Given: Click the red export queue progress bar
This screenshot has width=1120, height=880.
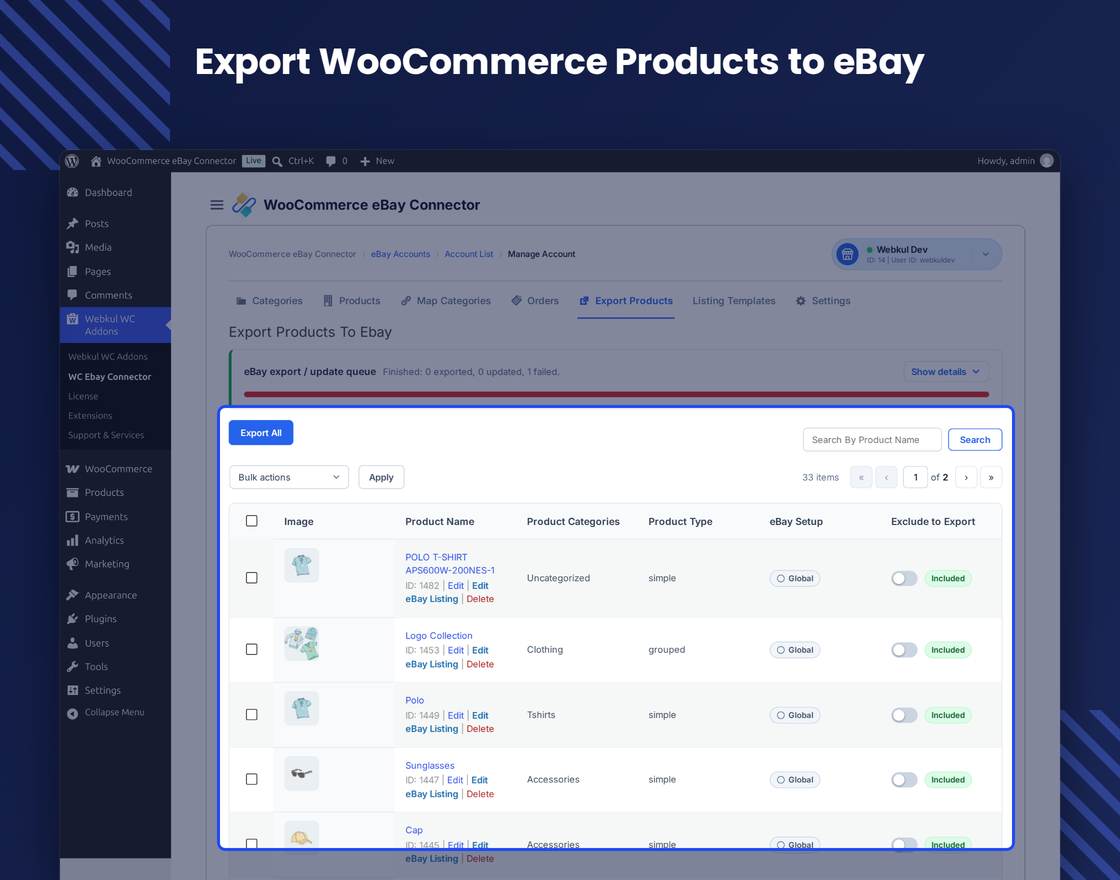Looking at the screenshot, I should 616,394.
